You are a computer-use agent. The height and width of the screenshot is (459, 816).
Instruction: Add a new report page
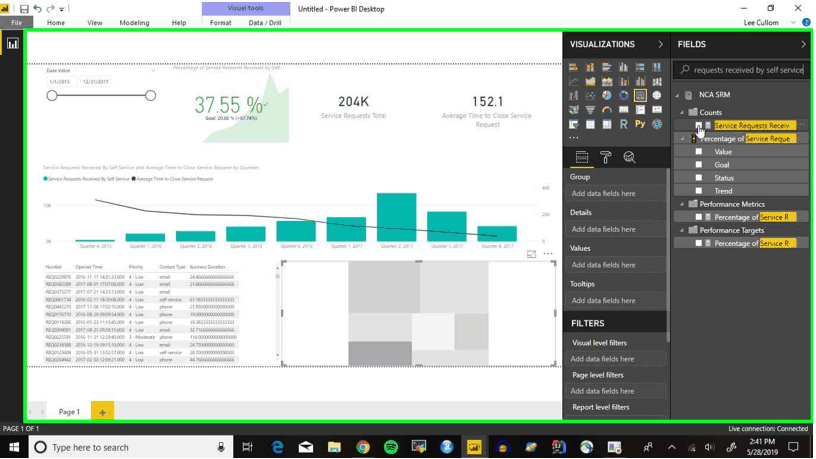(103, 412)
